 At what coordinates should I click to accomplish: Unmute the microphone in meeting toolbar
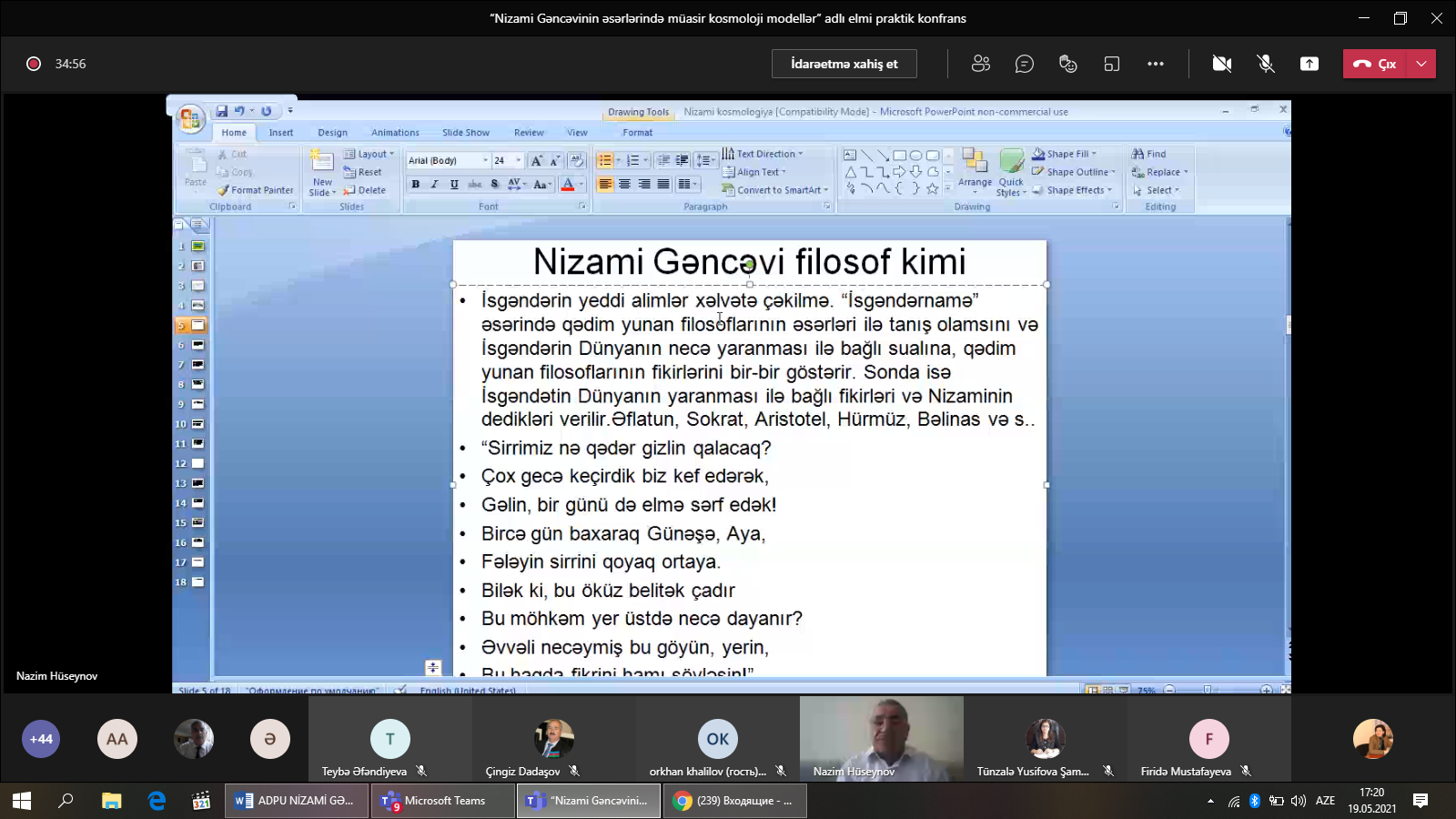1265,64
